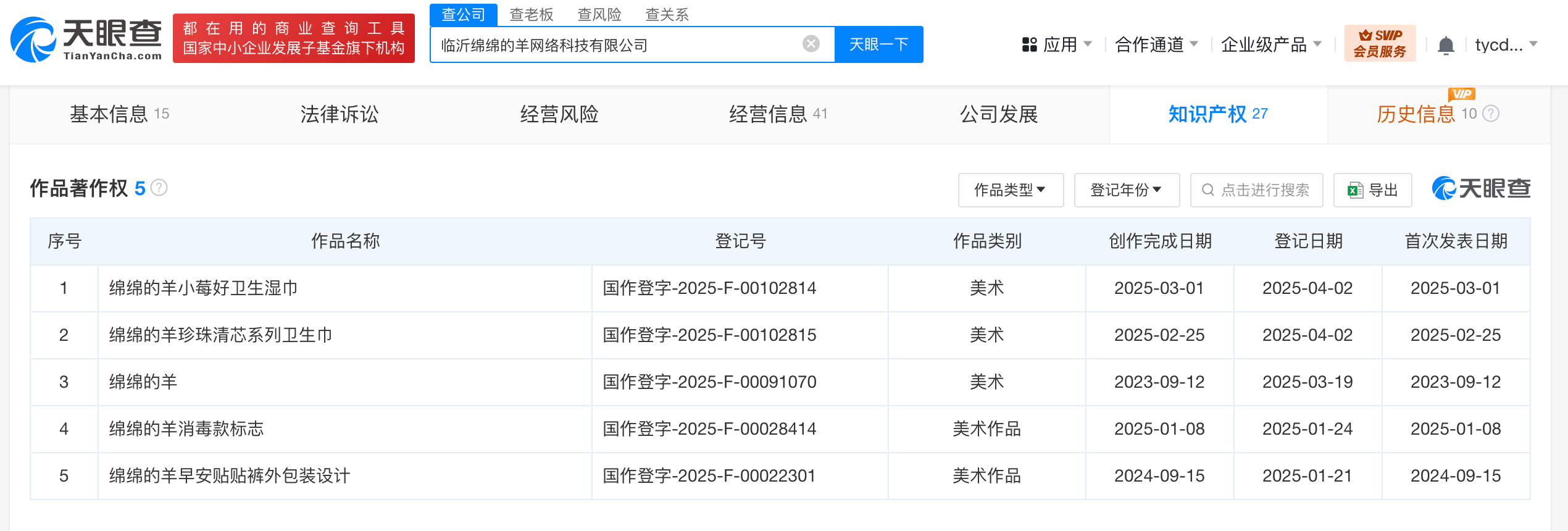Open the 经营信息 tab
The image size is (1568, 531).
[778, 114]
